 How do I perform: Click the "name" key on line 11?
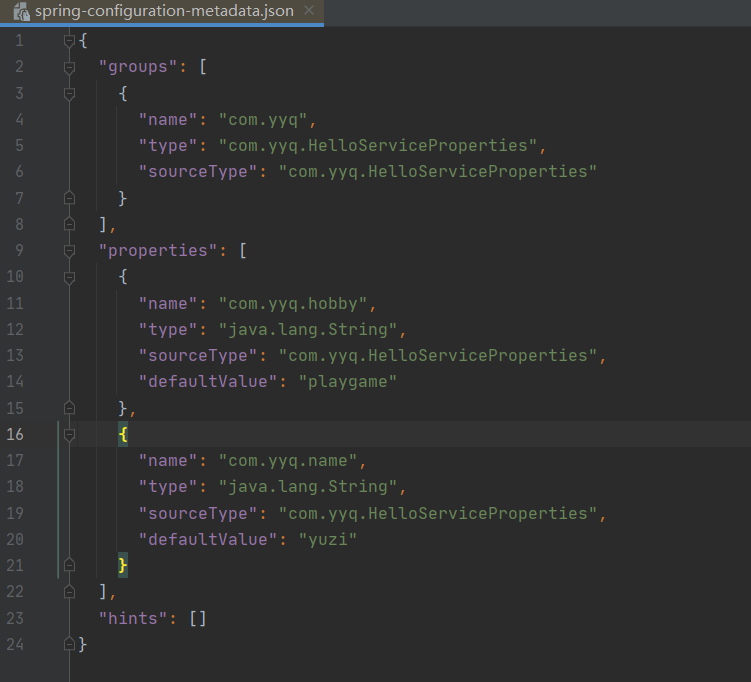pyautogui.click(x=168, y=303)
